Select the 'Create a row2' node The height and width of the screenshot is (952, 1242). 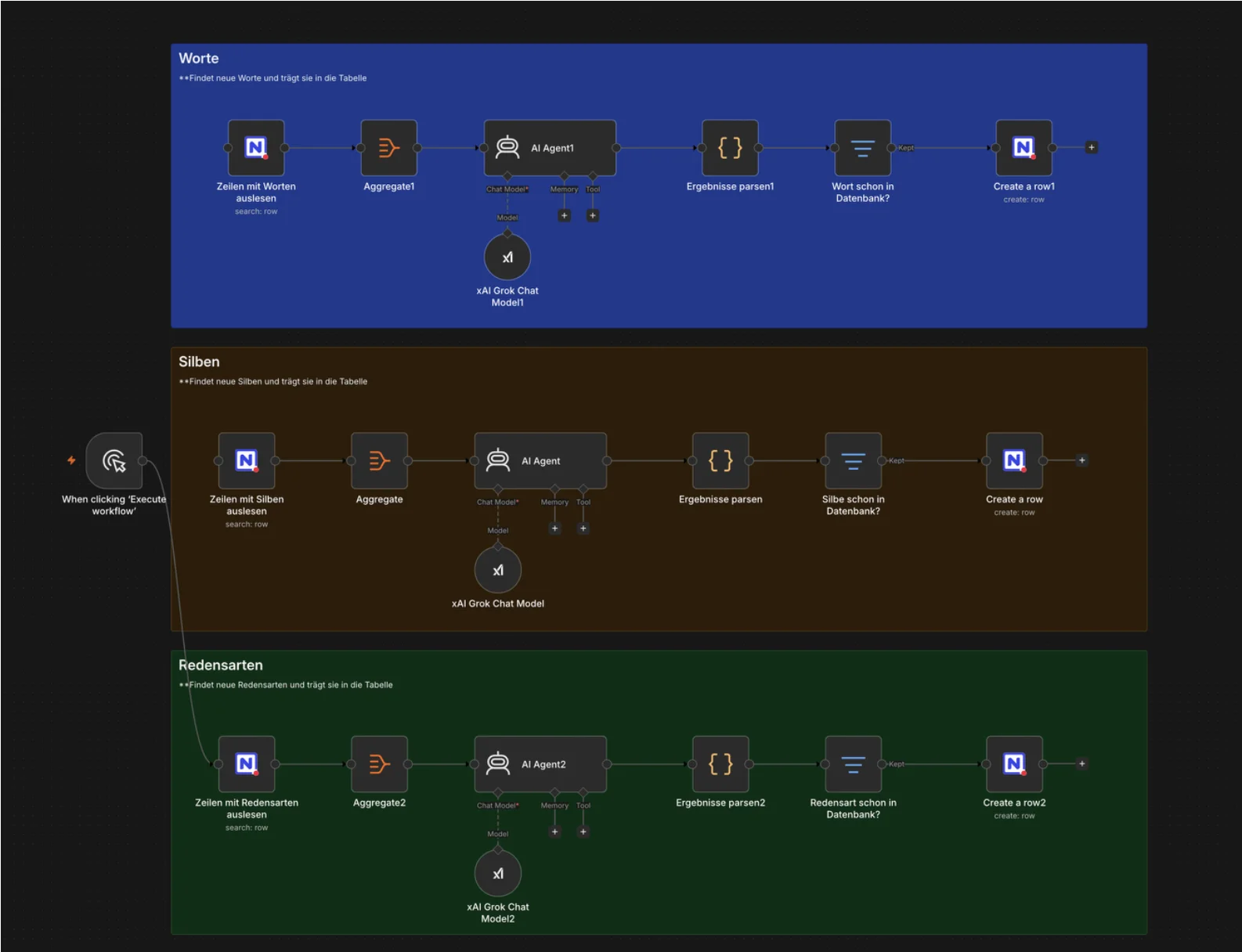click(1014, 763)
